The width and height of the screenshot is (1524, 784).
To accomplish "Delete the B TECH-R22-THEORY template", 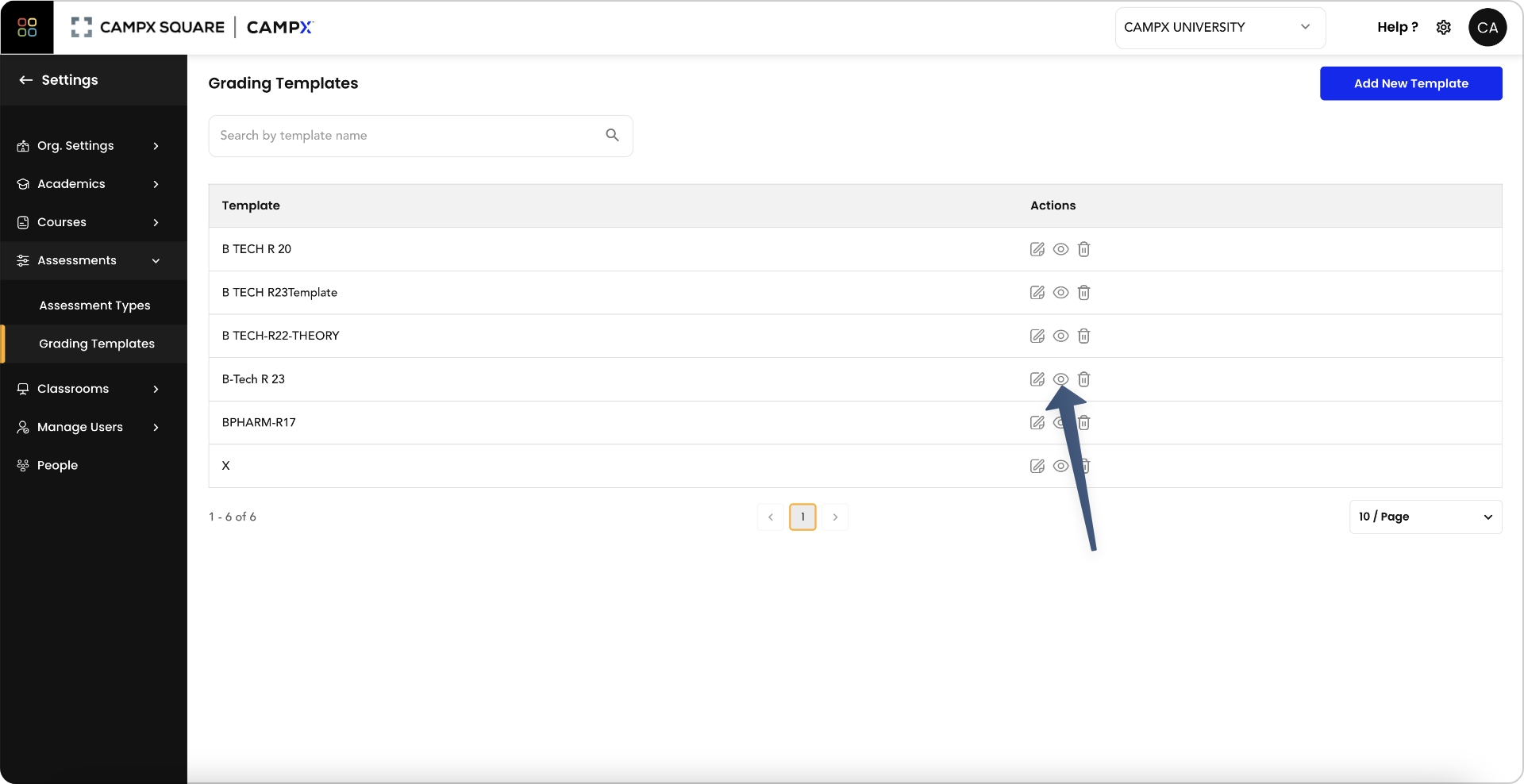I will (x=1084, y=336).
